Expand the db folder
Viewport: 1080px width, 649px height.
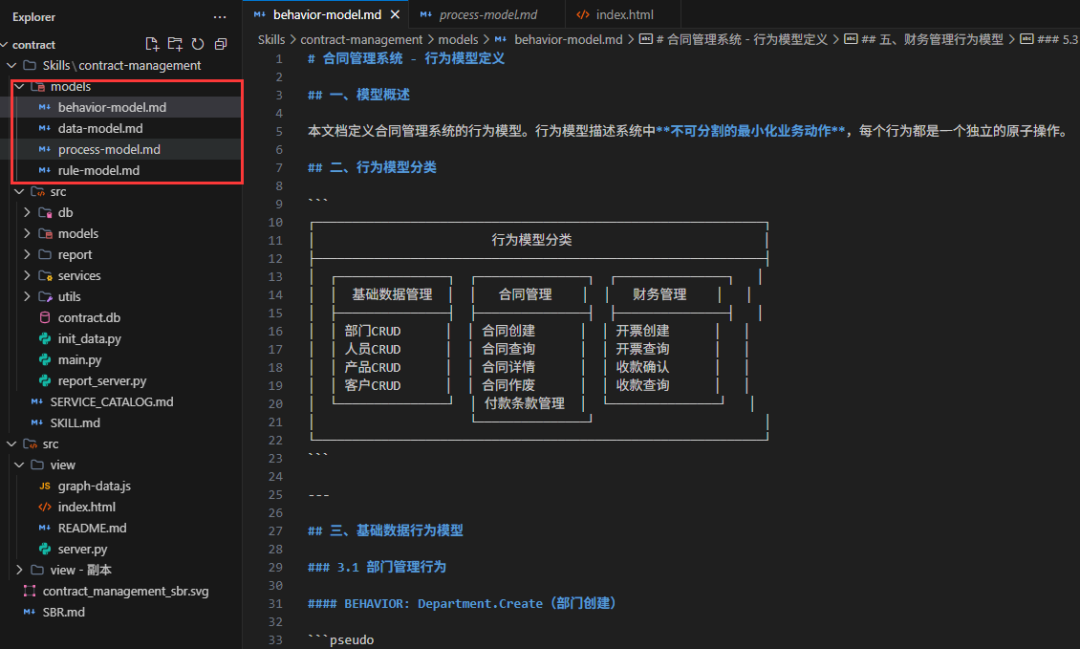(x=27, y=213)
